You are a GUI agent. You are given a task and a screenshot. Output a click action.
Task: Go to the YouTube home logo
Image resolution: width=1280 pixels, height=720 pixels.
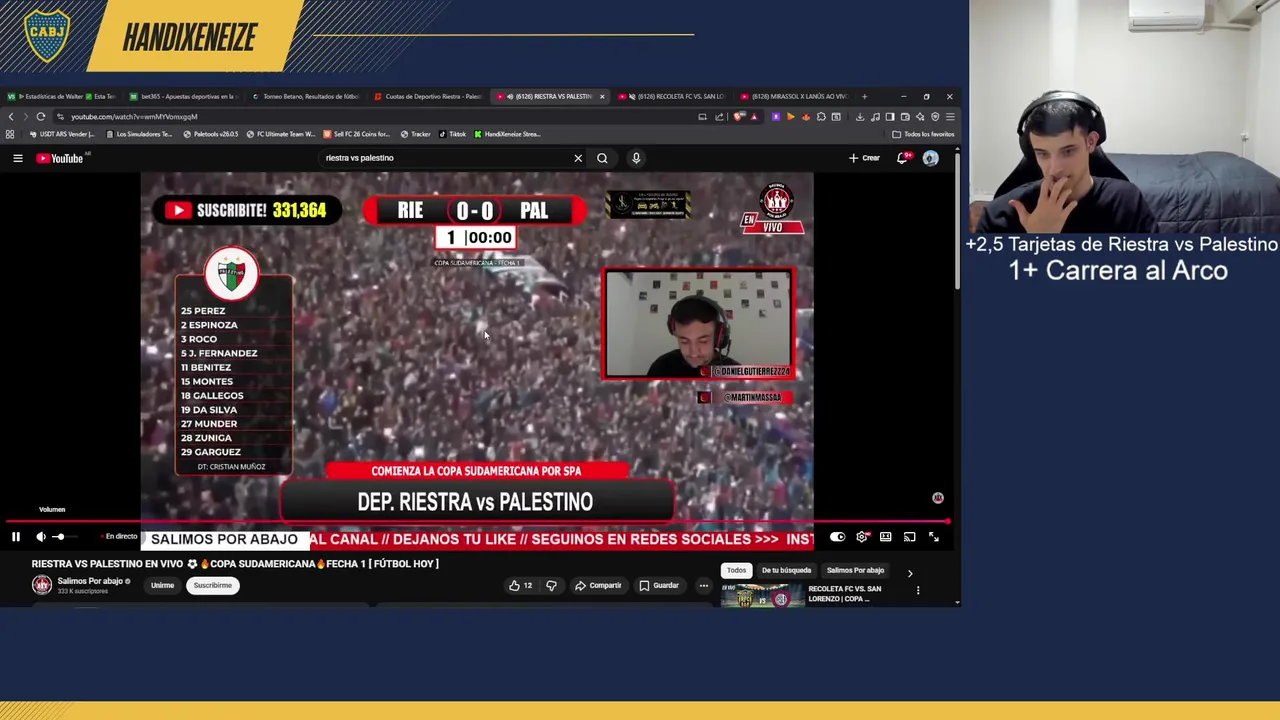click(x=60, y=158)
